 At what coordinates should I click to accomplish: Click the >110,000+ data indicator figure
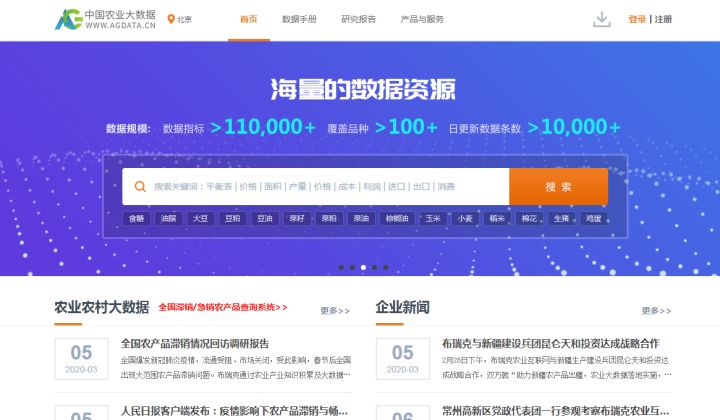(263, 127)
